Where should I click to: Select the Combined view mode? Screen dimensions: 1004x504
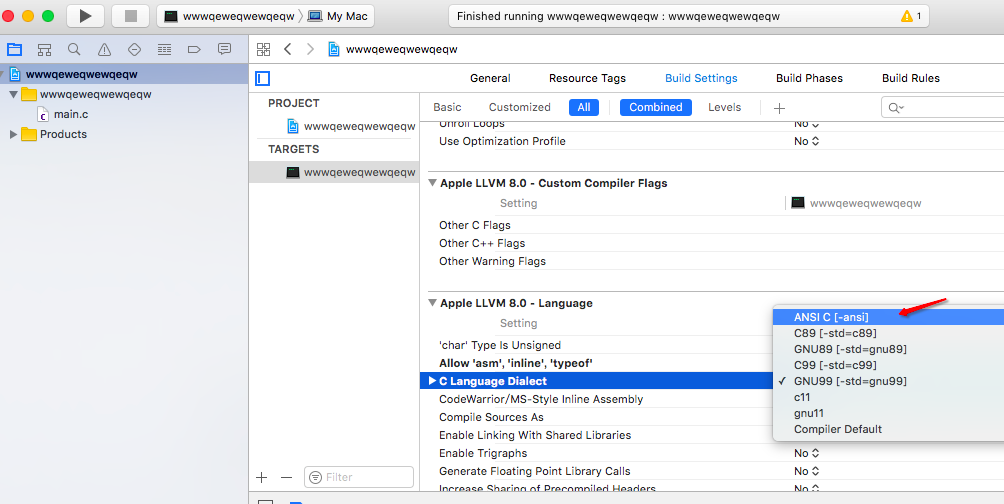coord(656,108)
